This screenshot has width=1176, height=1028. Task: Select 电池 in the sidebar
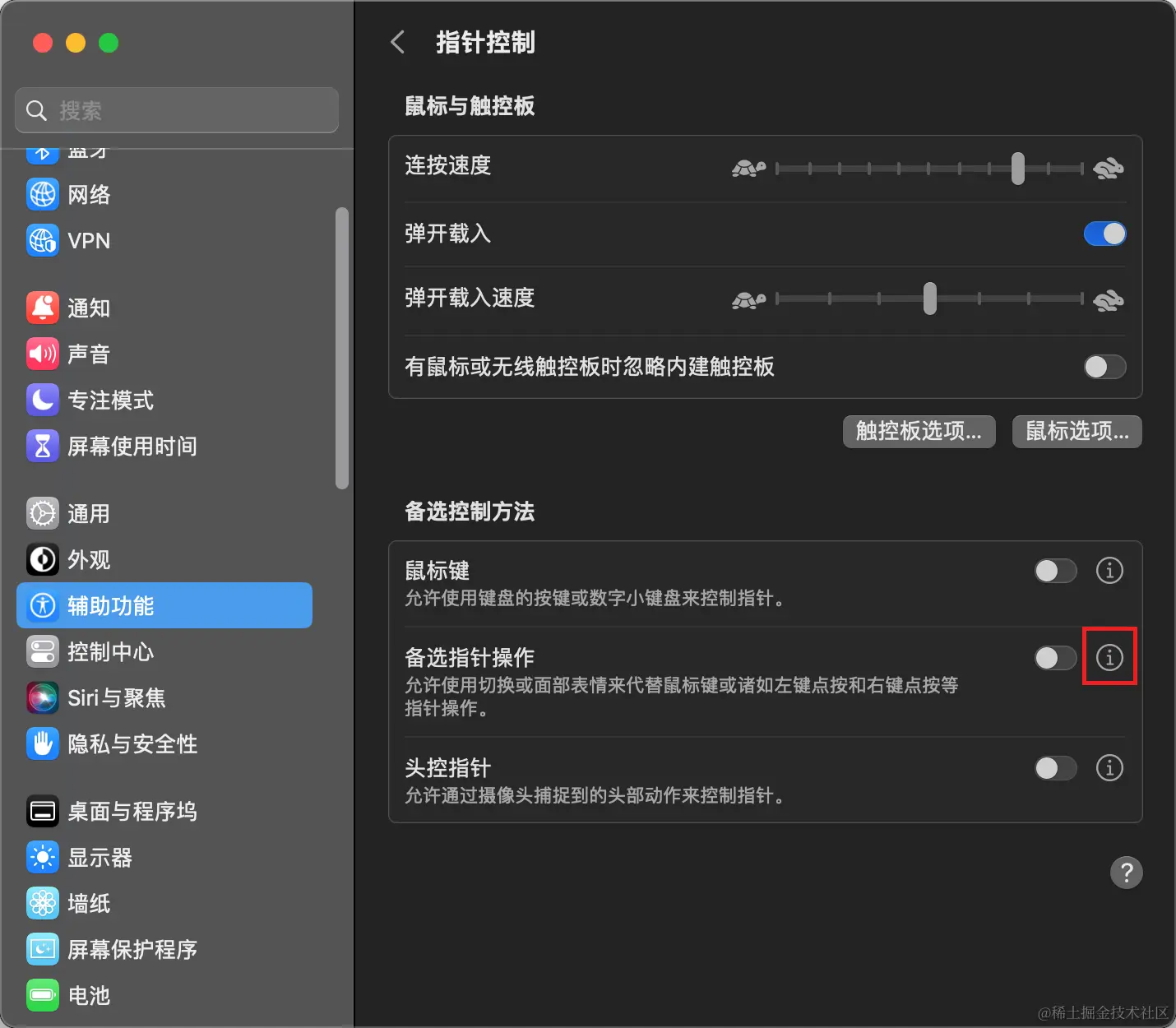click(x=164, y=996)
